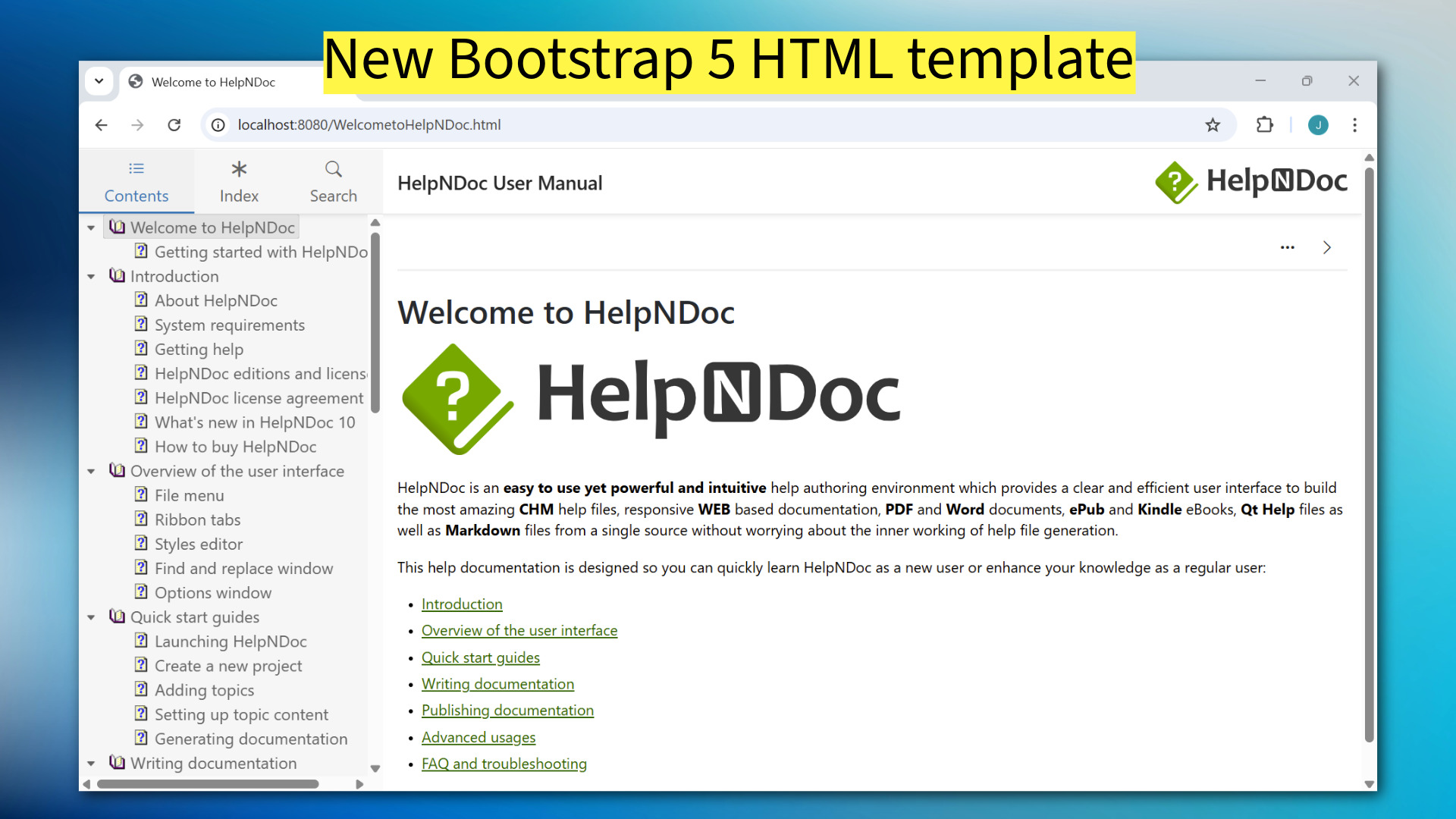Open the Chrome profile avatar

[1318, 125]
